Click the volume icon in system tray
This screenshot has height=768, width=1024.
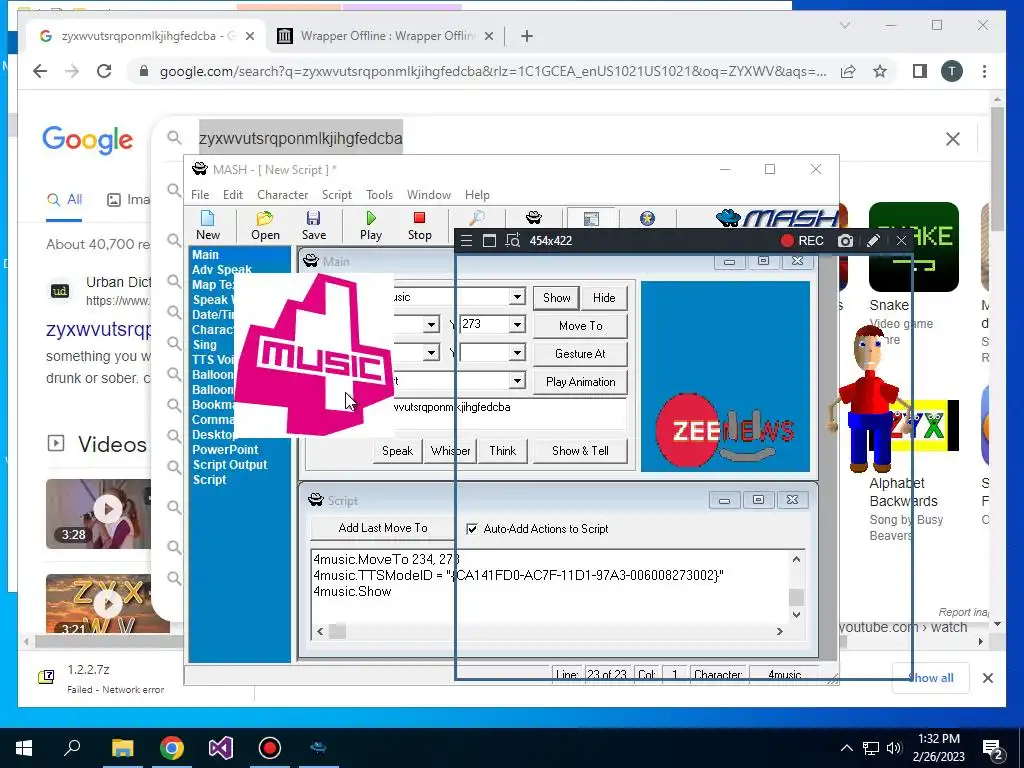pyautogui.click(x=894, y=748)
